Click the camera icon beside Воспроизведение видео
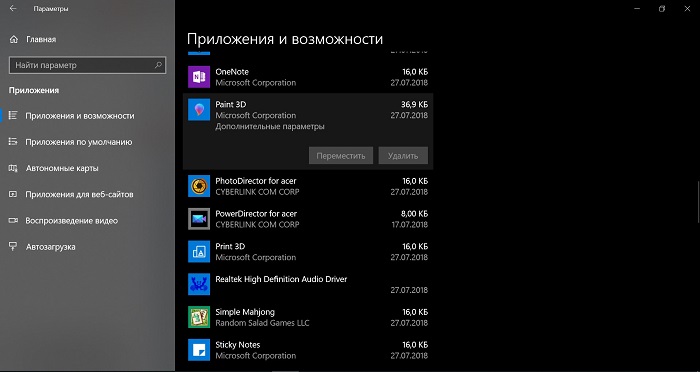This screenshot has width=700, height=372. [x=13, y=221]
